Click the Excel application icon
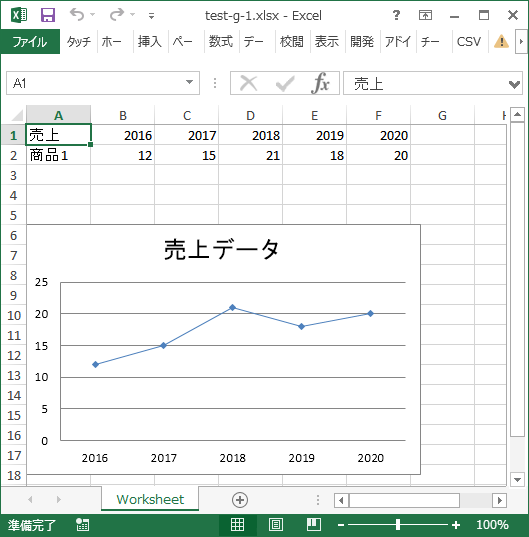 click(x=19, y=15)
